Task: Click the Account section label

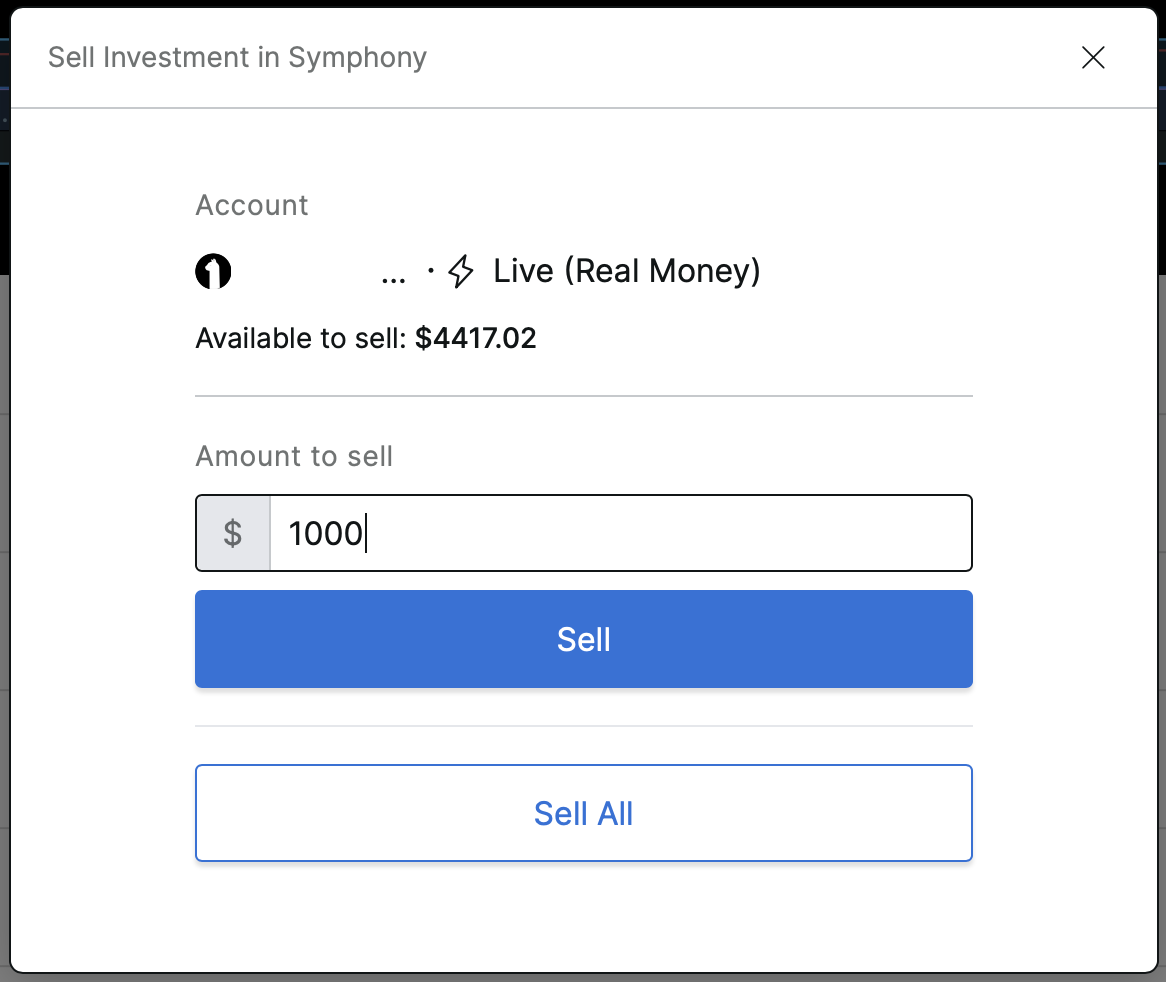Action: (x=252, y=205)
